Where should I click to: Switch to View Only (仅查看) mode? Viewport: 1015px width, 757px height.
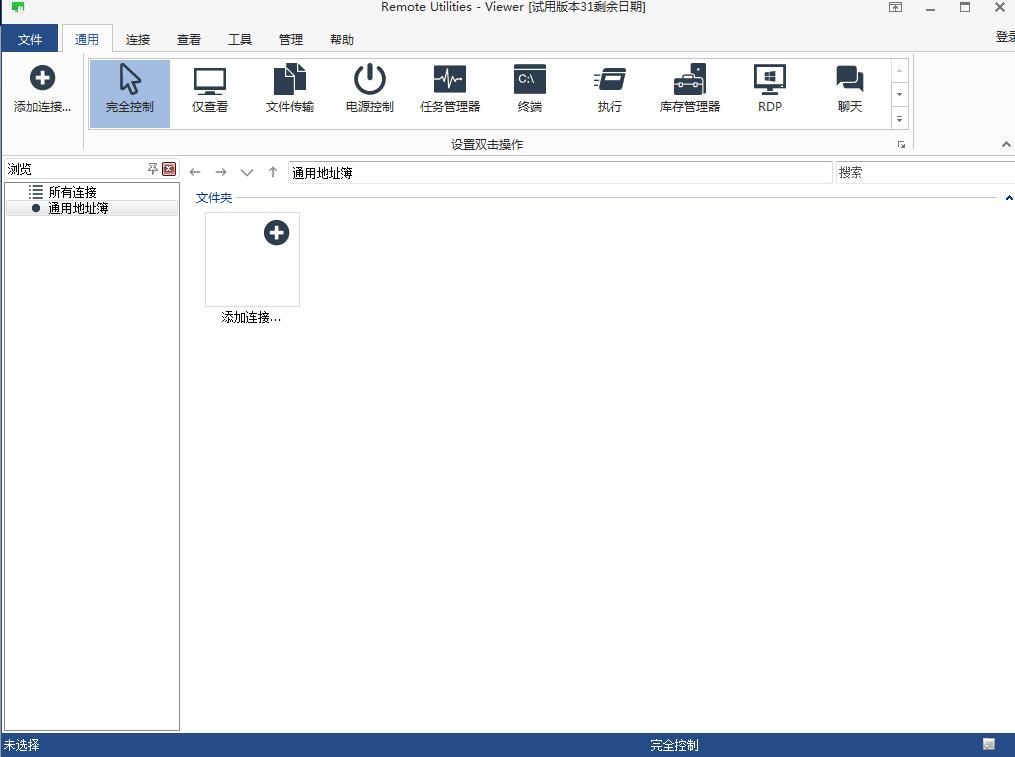tap(209, 90)
